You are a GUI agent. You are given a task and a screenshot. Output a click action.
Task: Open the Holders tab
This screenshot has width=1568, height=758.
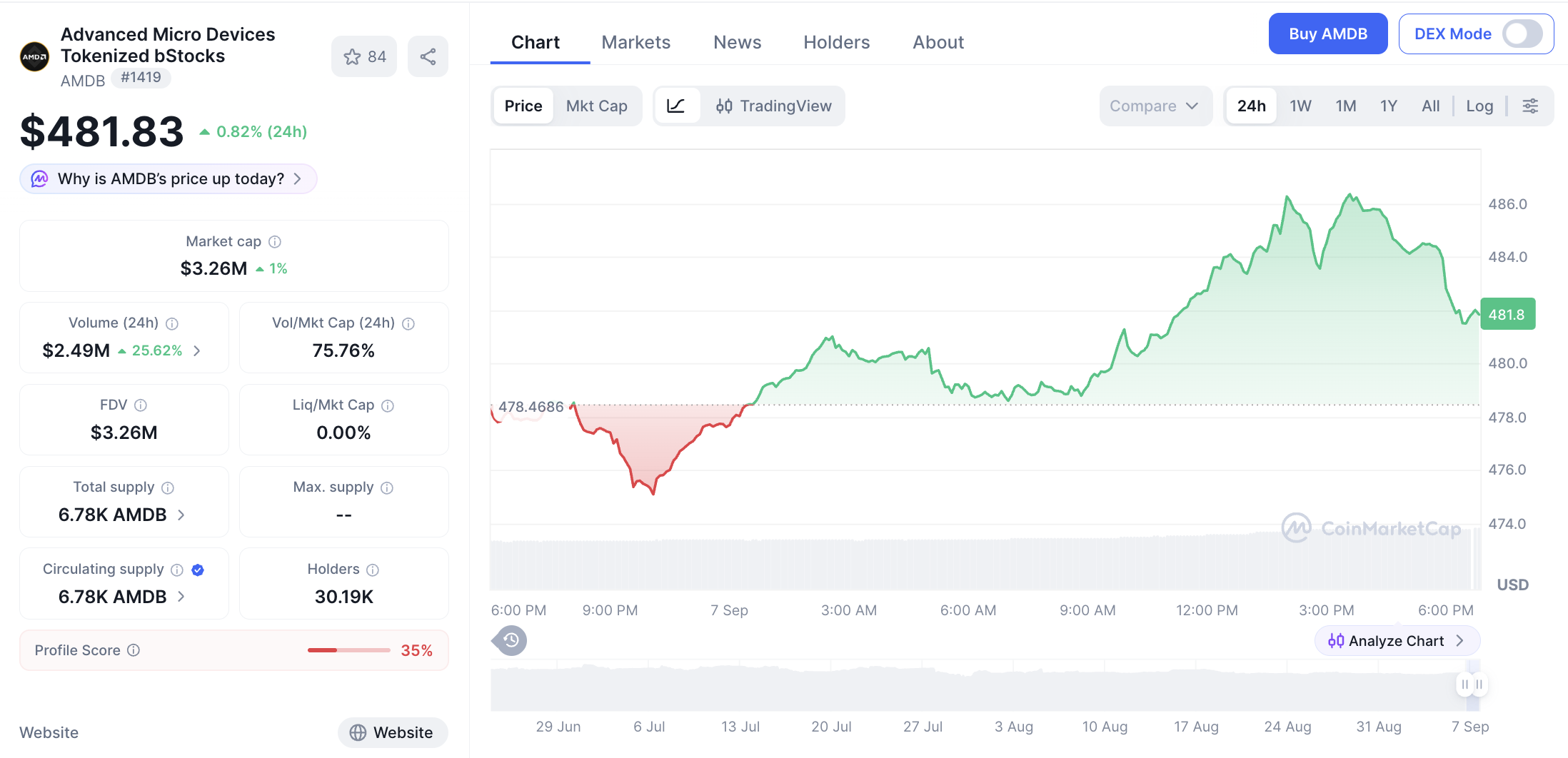837,42
